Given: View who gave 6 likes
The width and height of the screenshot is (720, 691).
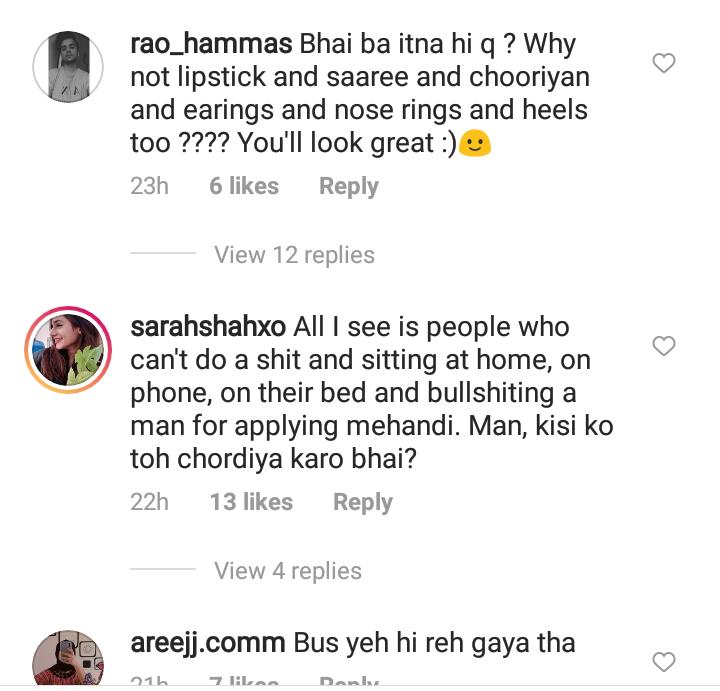Looking at the screenshot, I should tap(244, 186).
